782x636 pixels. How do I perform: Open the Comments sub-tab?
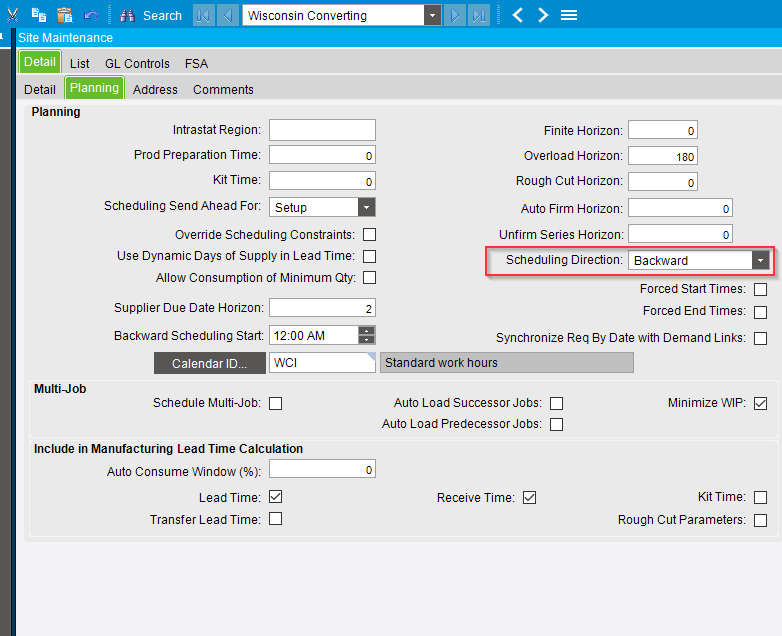tap(223, 90)
